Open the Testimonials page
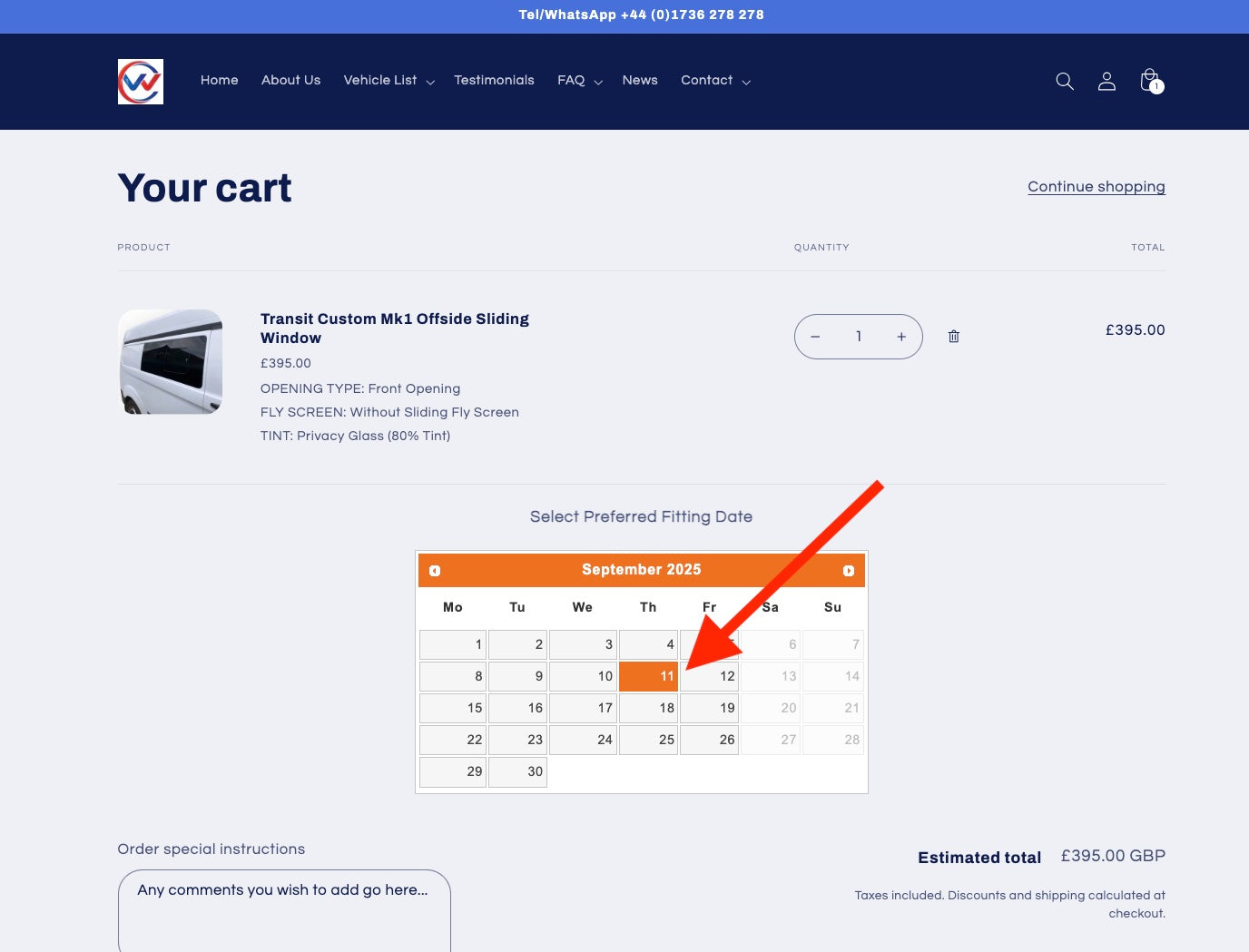The image size is (1249, 952). click(x=494, y=81)
